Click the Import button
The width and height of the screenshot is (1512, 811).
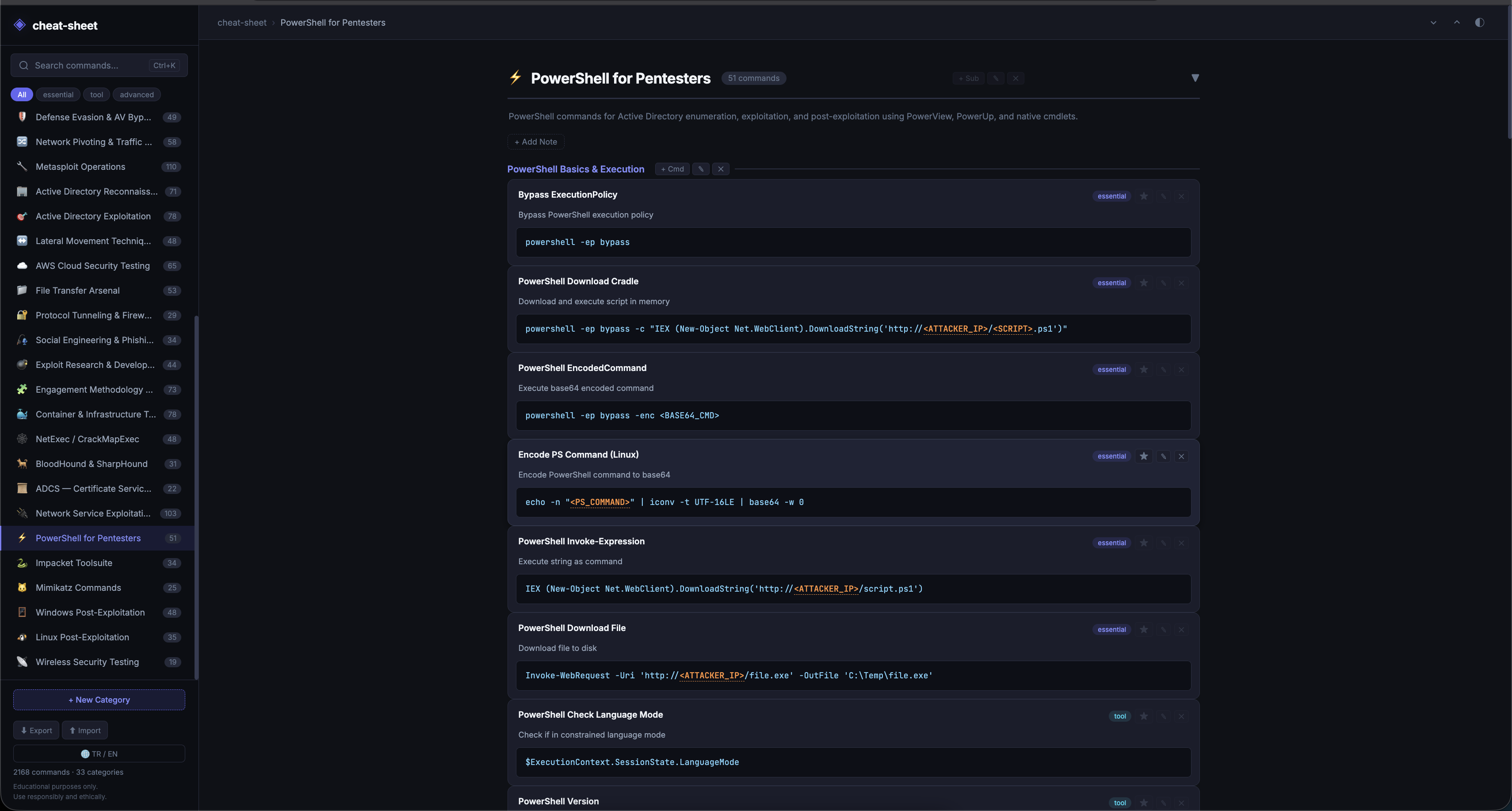click(x=85, y=730)
